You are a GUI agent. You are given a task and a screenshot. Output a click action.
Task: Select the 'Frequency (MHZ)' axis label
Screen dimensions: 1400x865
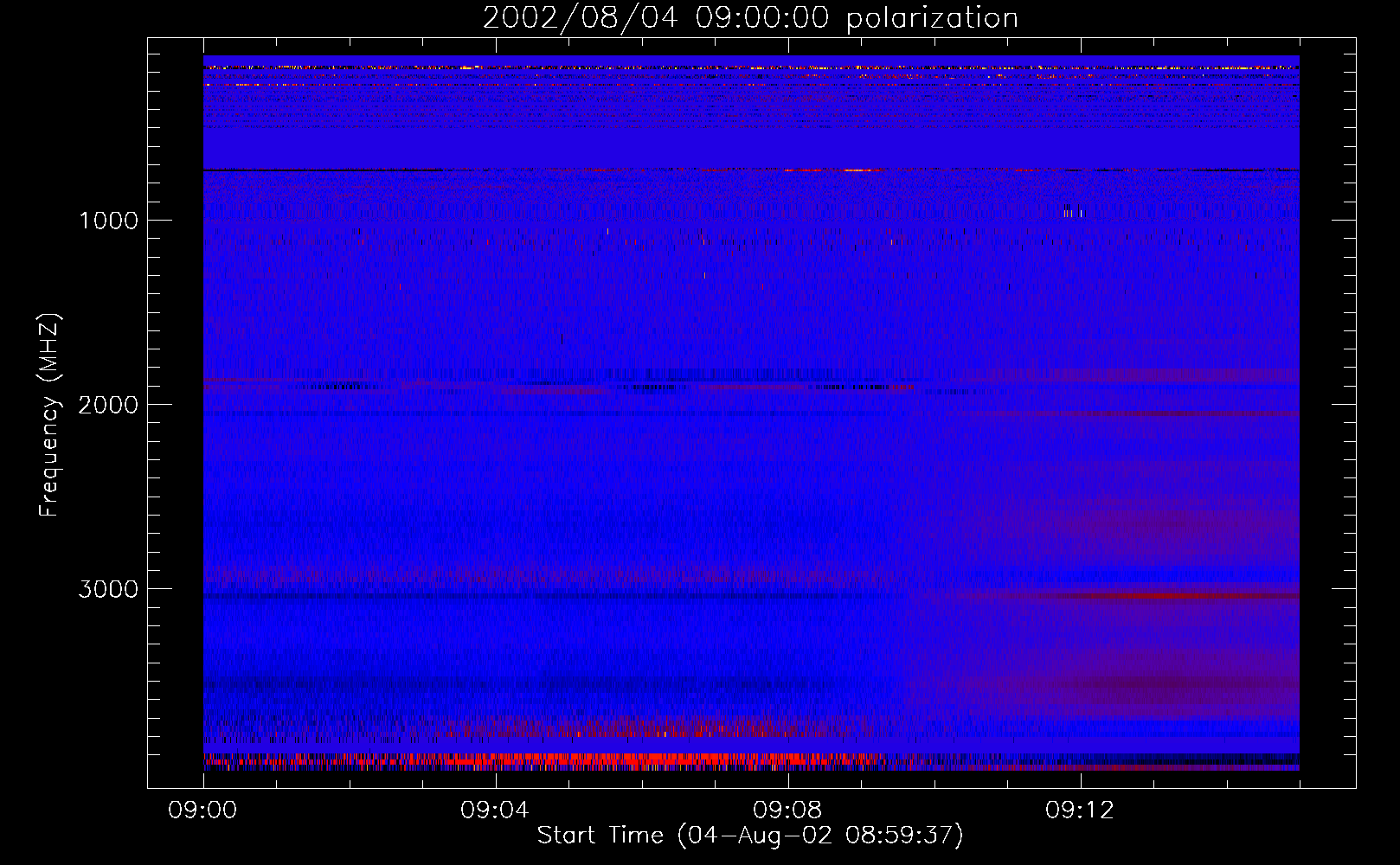tap(49, 415)
